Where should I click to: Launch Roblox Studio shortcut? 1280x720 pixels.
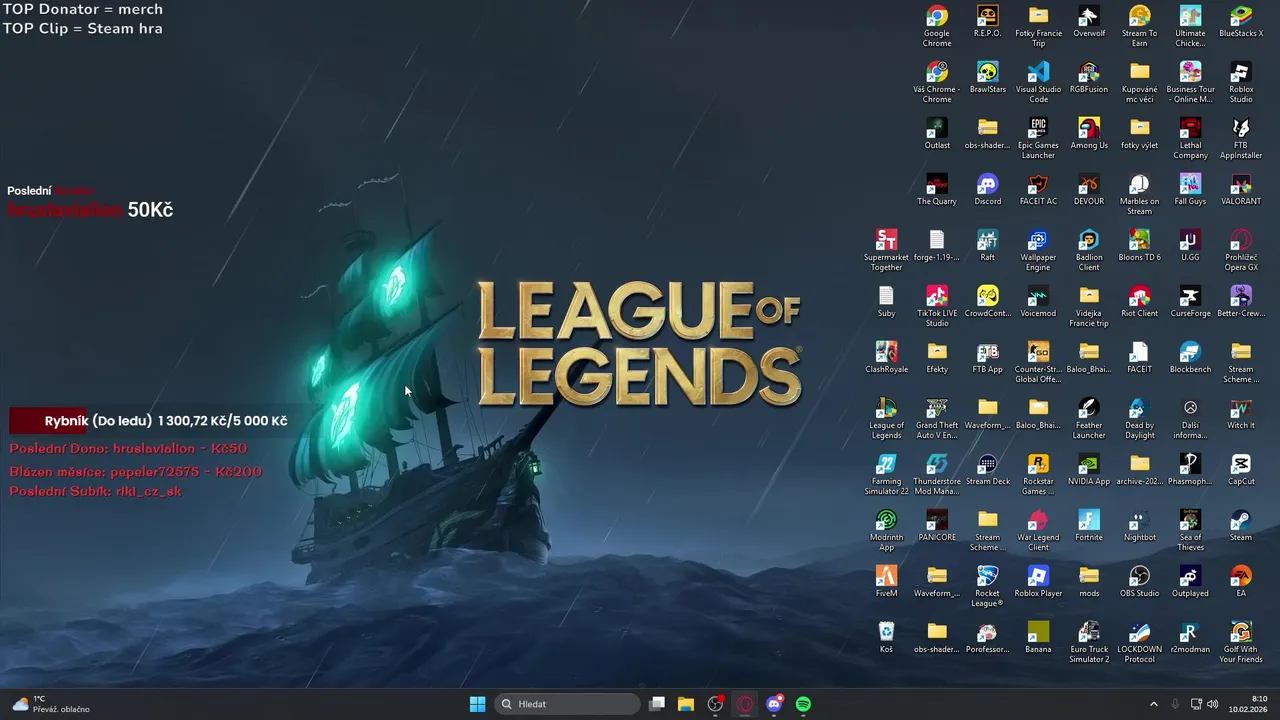click(1241, 82)
